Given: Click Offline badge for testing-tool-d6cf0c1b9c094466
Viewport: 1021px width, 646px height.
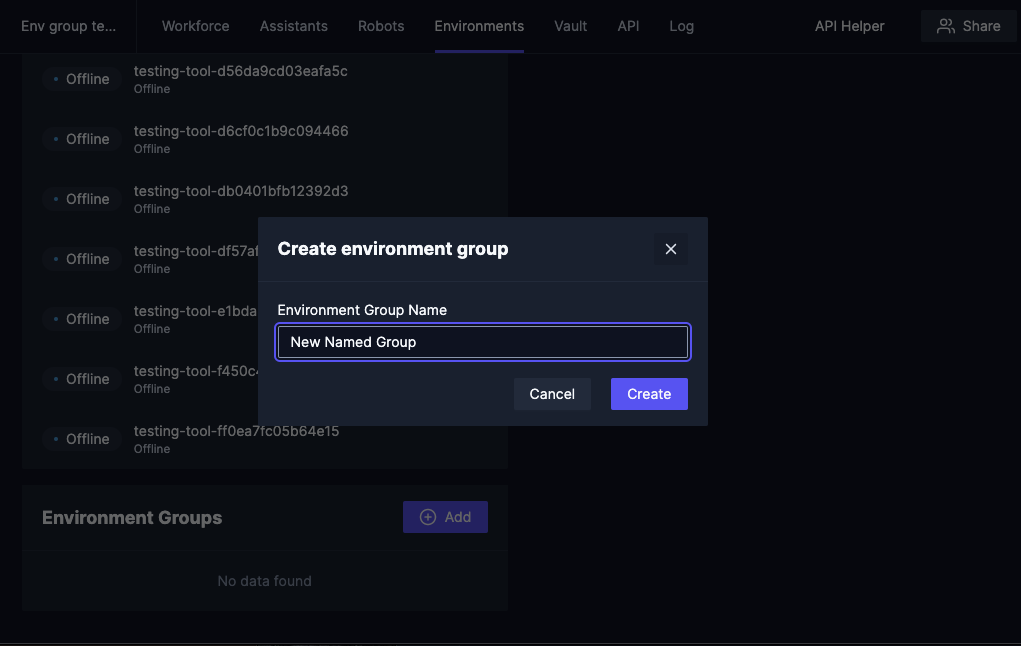Looking at the screenshot, I should click(82, 139).
